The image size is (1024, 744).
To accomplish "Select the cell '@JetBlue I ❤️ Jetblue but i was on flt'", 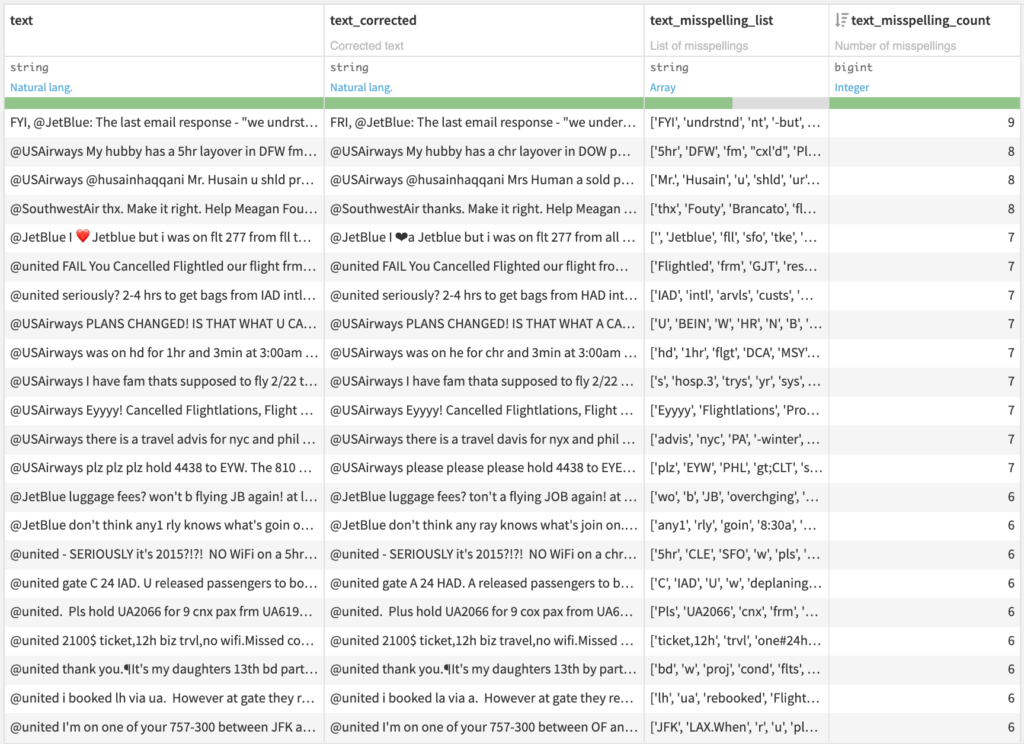I will pos(164,238).
